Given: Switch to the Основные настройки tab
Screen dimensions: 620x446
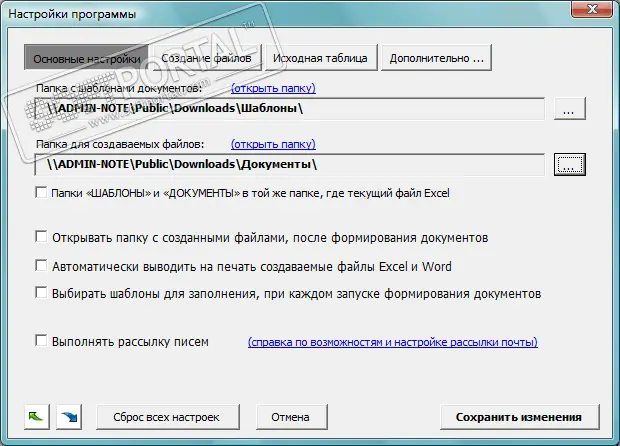Looking at the screenshot, I should (x=87, y=58).
